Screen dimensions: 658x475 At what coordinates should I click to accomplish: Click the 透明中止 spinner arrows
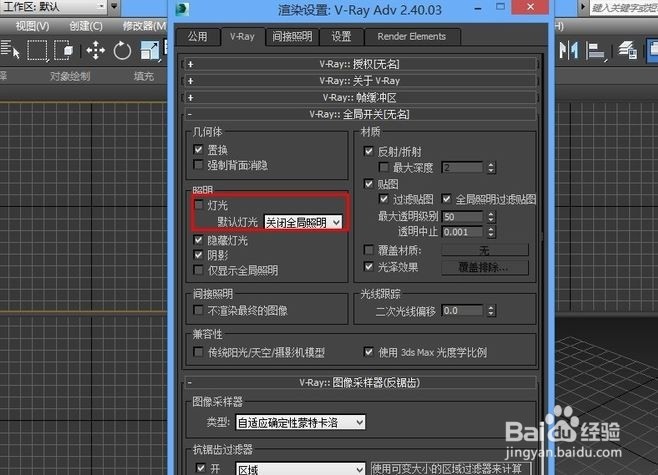491,232
